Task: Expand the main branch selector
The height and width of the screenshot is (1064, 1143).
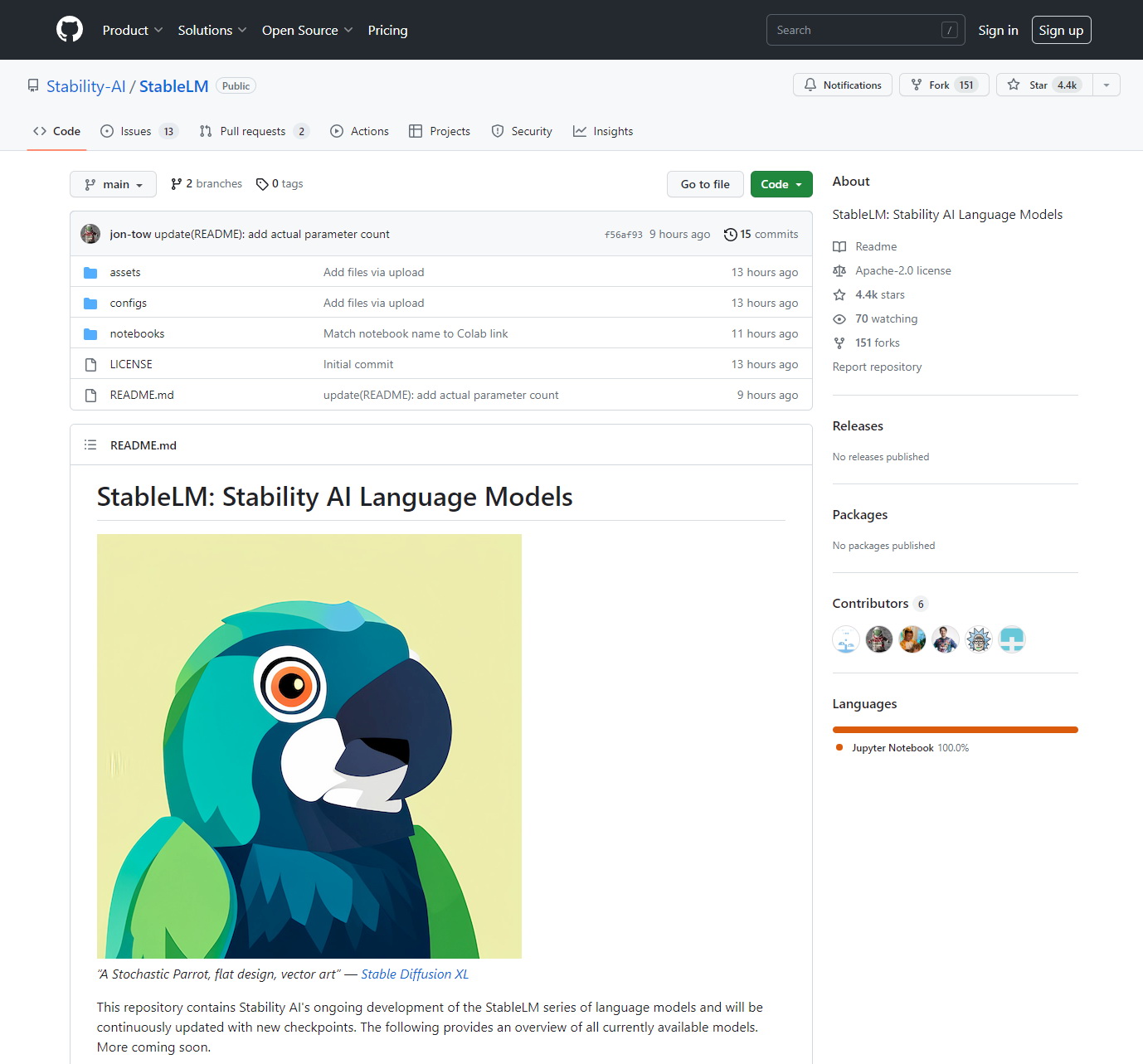Action: pos(114,184)
